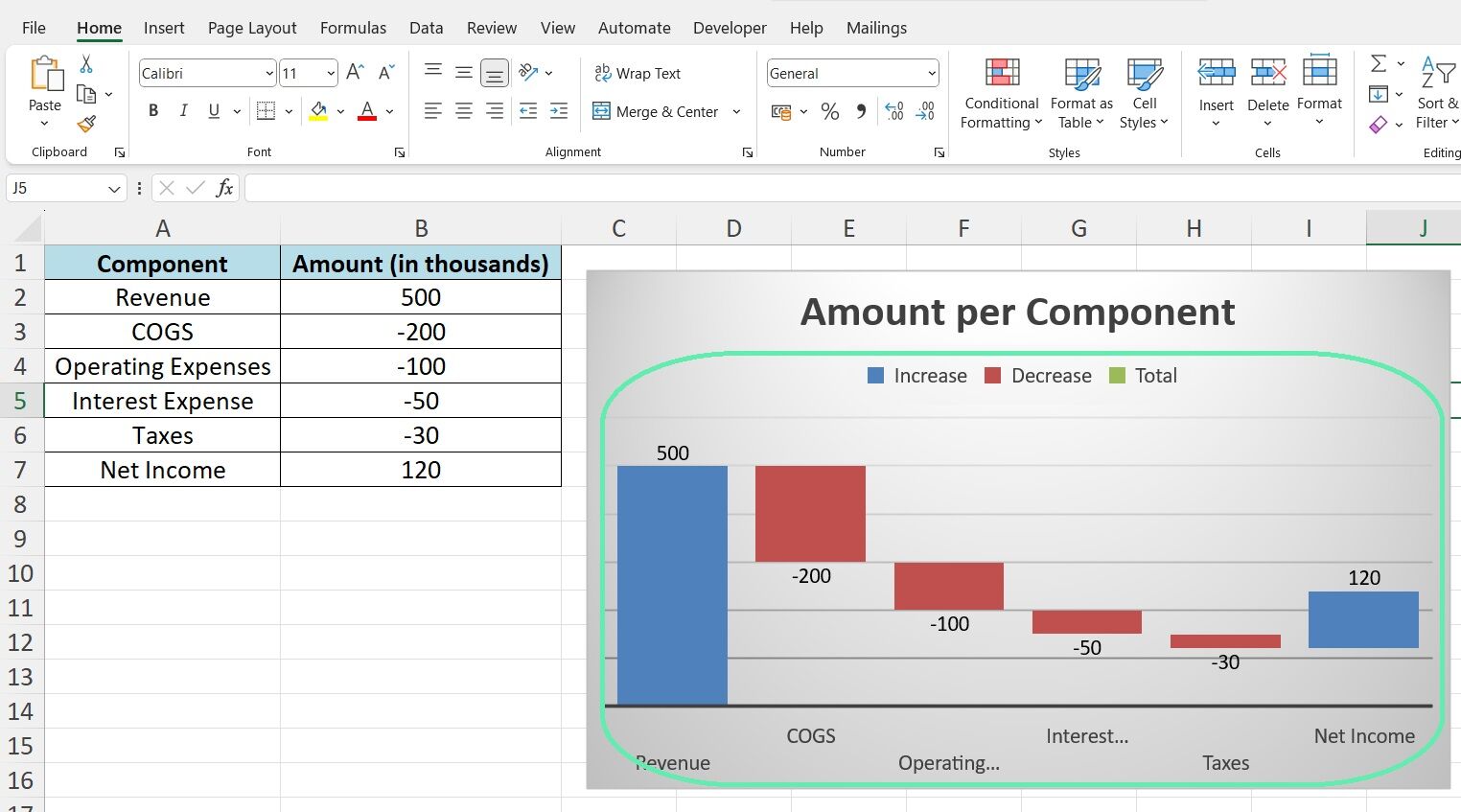
Task: Apply Percent Style format
Action: click(x=830, y=112)
